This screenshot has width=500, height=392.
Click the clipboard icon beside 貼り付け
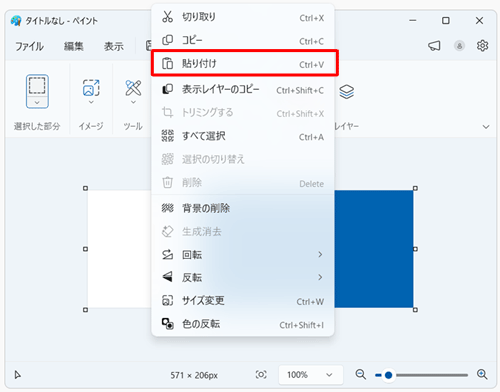[167, 63]
